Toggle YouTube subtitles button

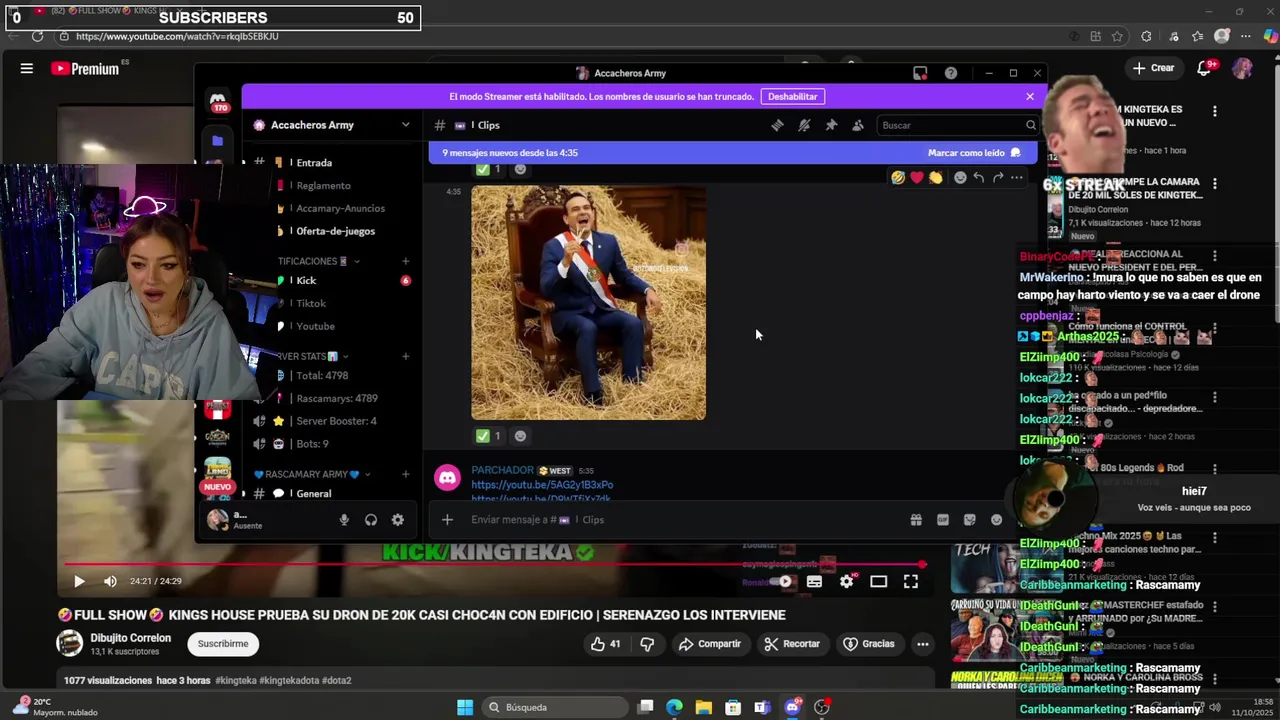pos(814,581)
